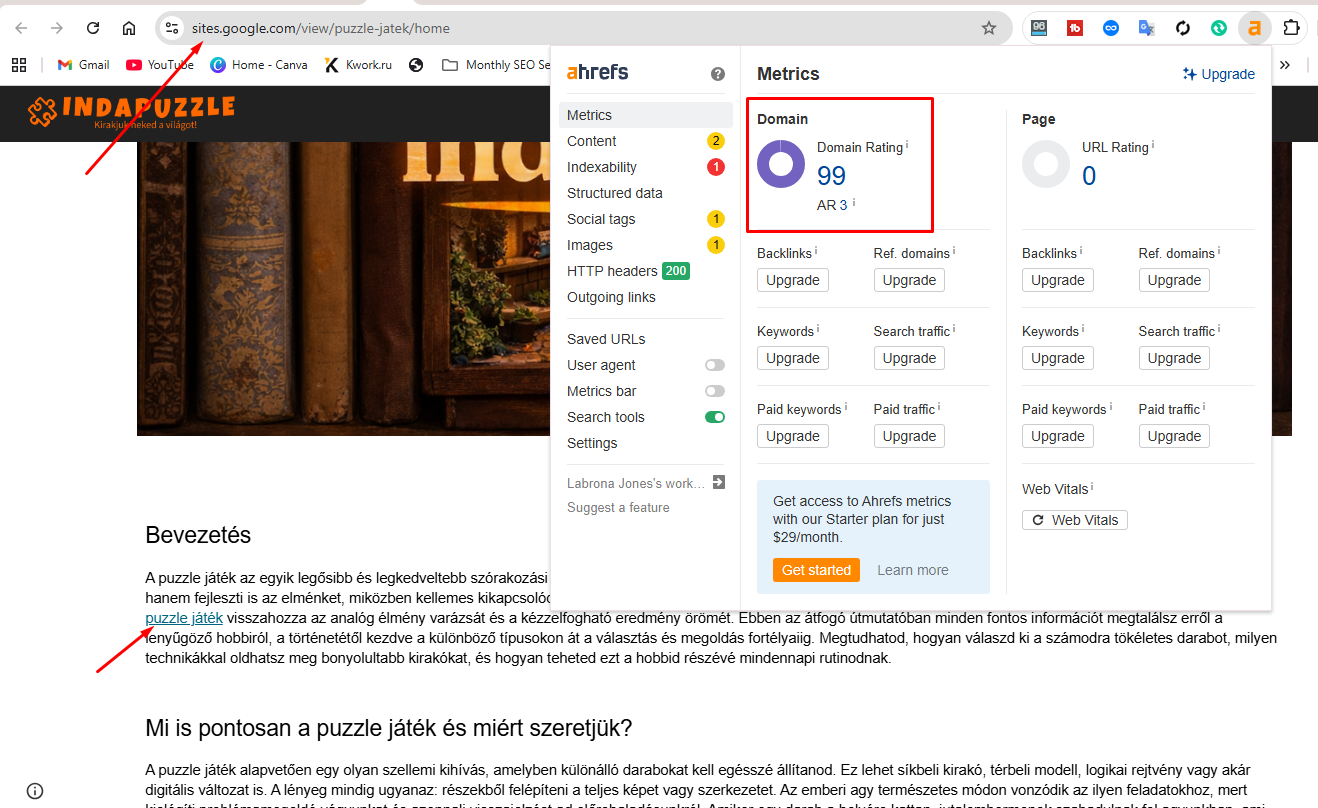Screen dimensions: 1318x808
Task: Click the info icon beside Domain Rating
Action: 907,145
